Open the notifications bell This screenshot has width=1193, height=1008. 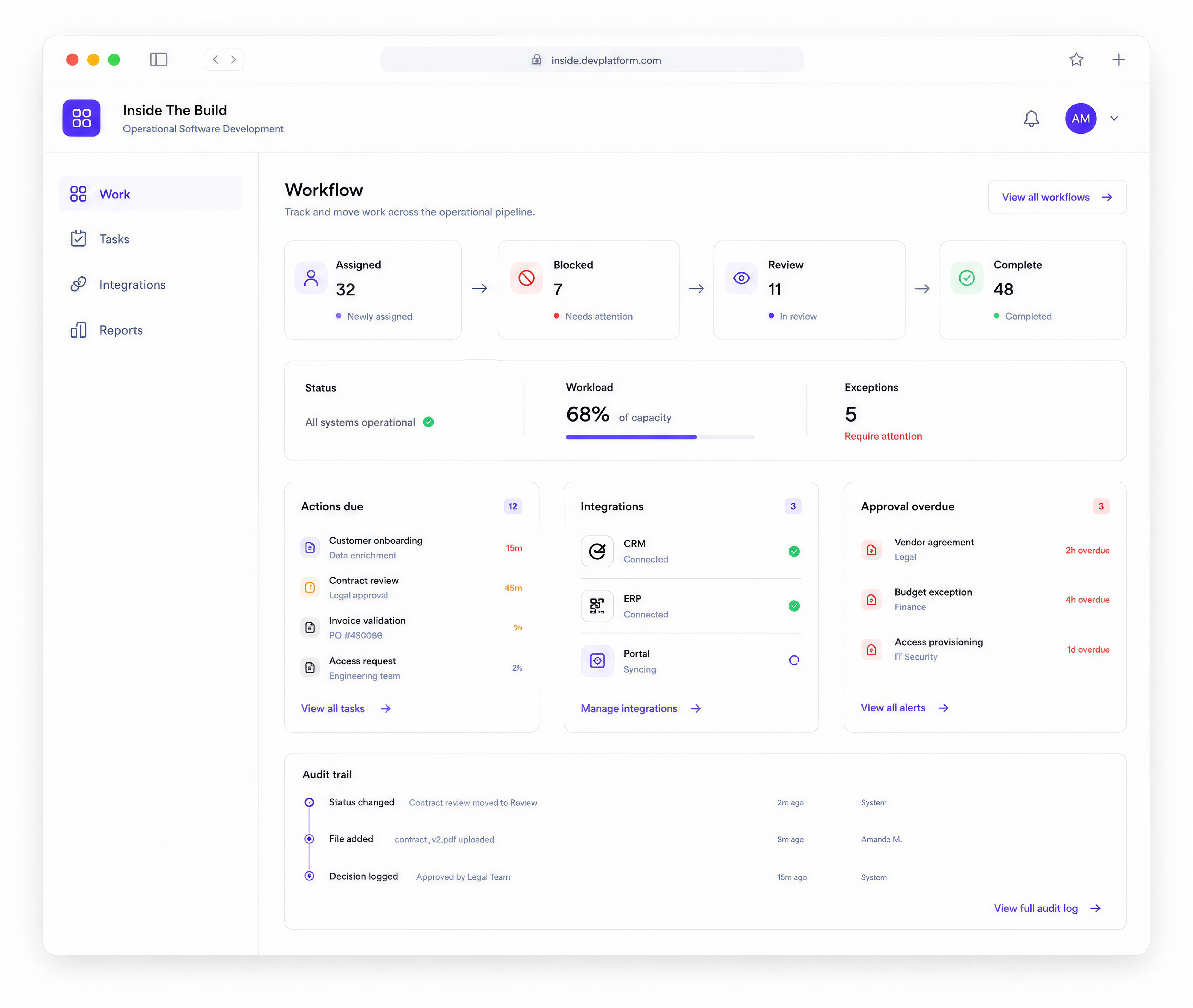[1031, 118]
